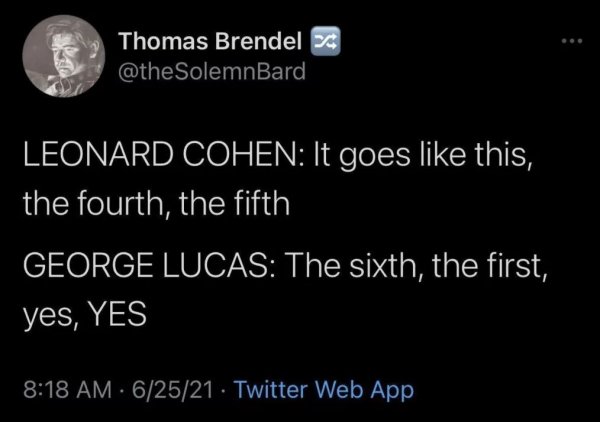Viewport: 600px width, 422px height.
Task: Open the Twitter Web App source link
Action: (323, 386)
